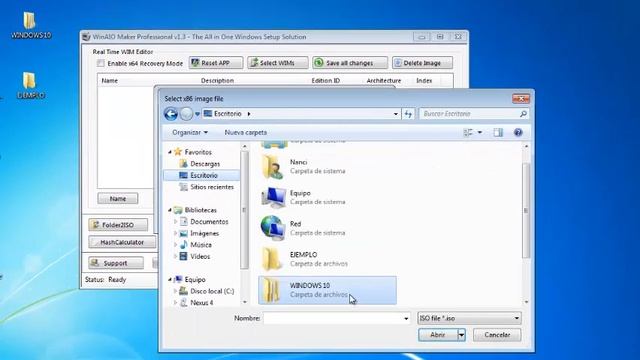Click the search magnifier icon
The image size is (640, 360).
coord(523,114)
